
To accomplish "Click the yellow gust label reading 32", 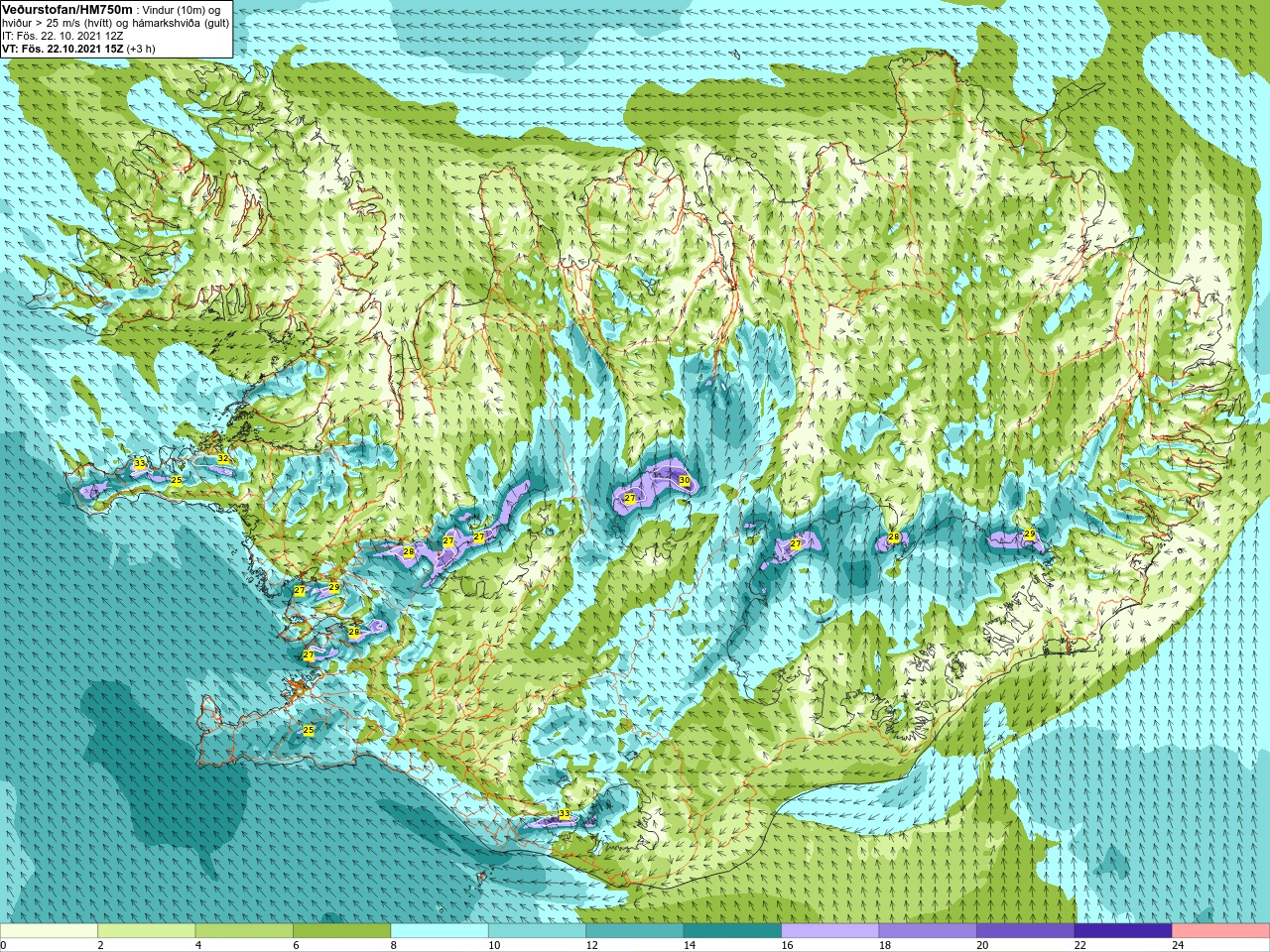I will (x=223, y=458).
